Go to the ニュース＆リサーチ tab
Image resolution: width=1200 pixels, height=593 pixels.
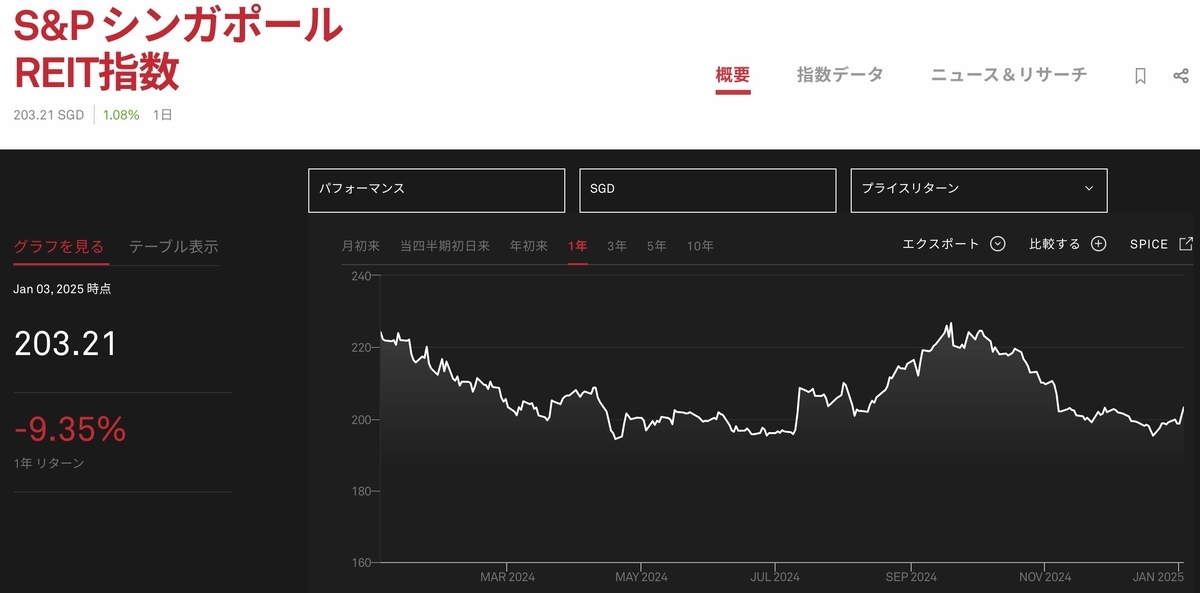[x=1009, y=75]
